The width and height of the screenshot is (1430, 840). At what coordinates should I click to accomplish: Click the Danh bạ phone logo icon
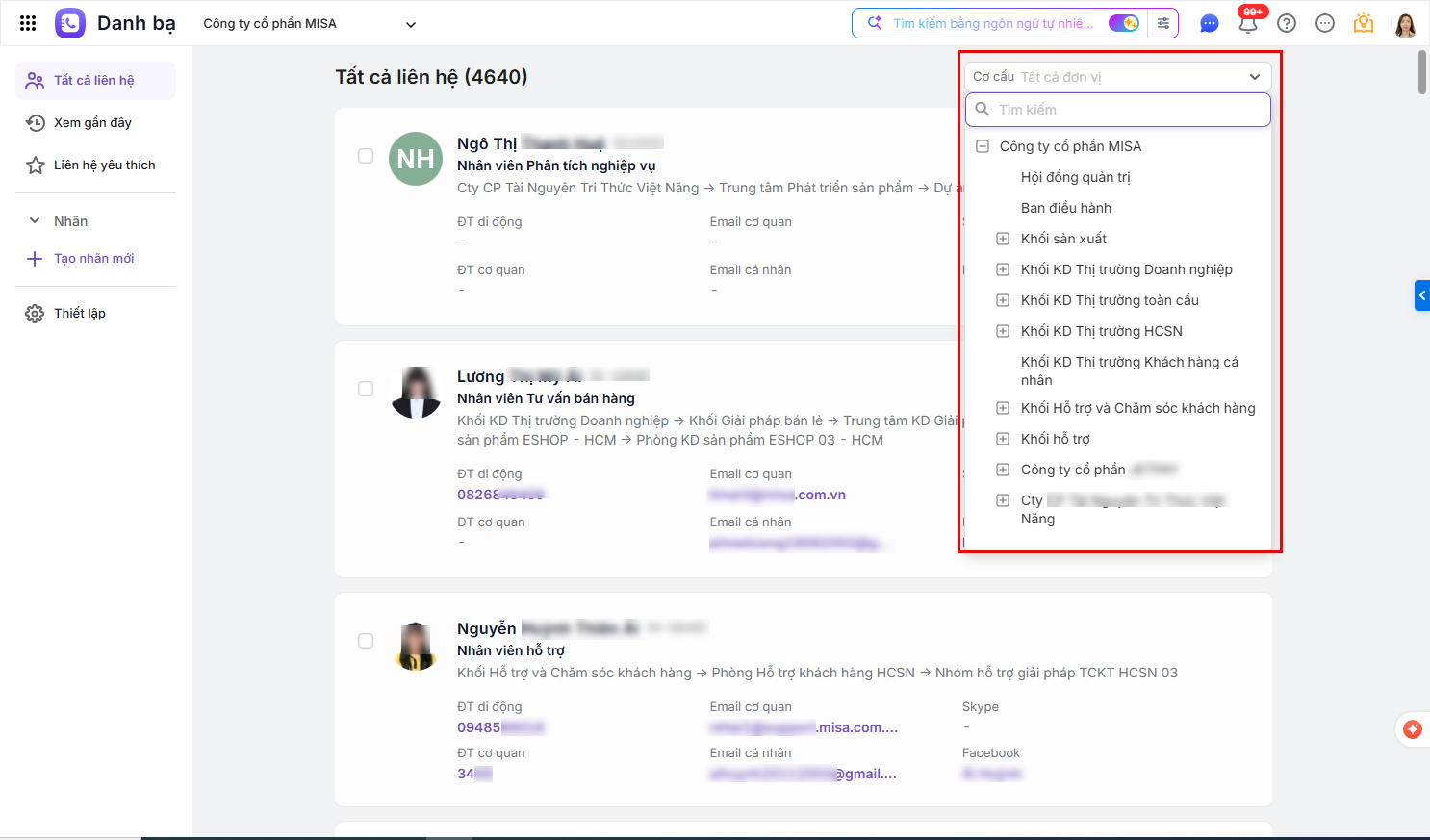click(70, 23)
